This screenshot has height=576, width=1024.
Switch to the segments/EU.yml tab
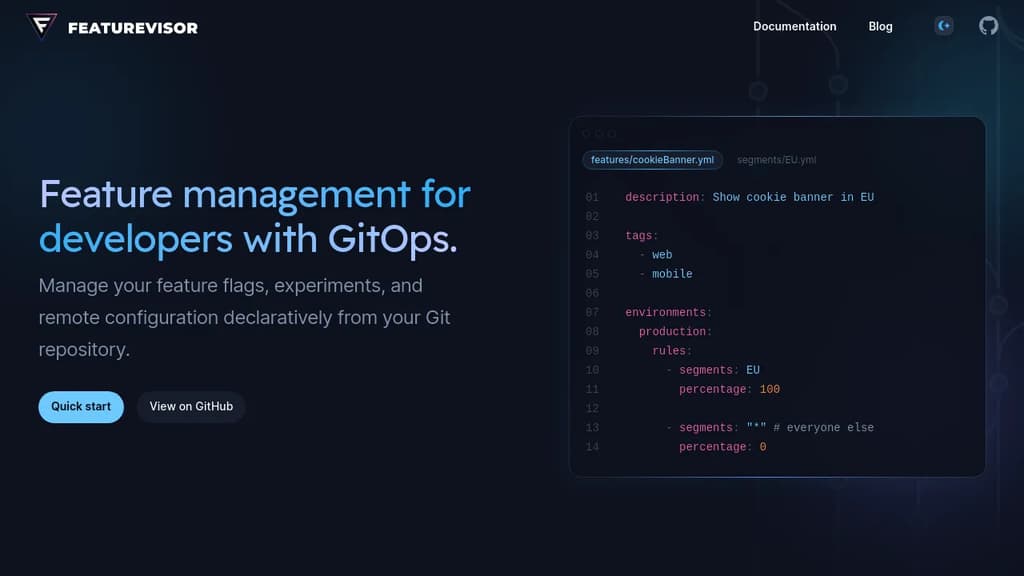[x=776, y=160]
